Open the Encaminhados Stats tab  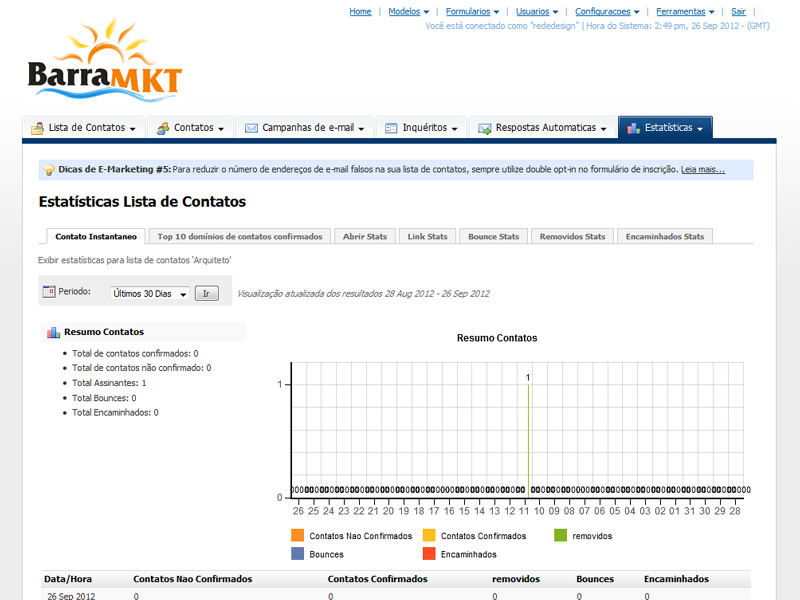click(665, 236)
